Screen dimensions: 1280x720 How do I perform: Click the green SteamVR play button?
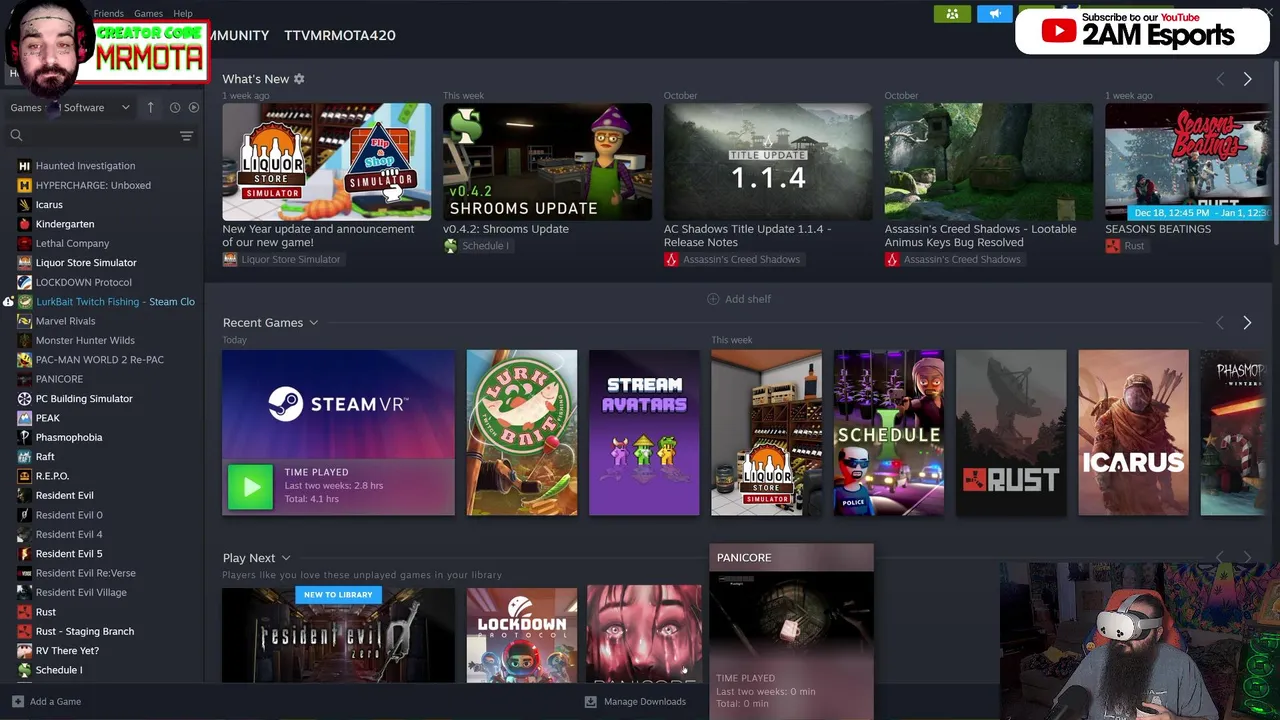[x=250, y=487]
